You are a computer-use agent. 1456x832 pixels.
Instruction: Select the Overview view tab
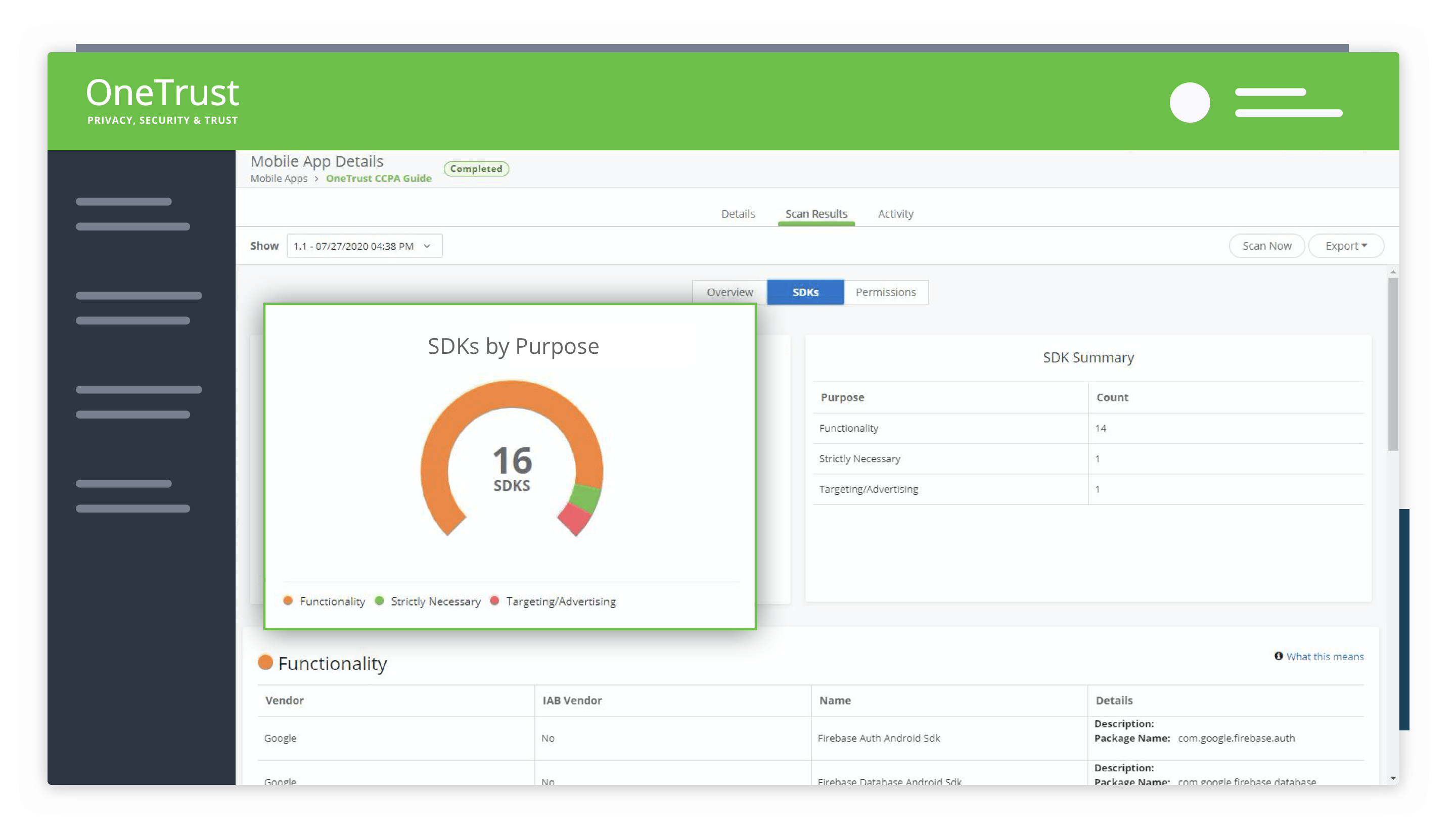pyautogui.click(x=730, y=292)
